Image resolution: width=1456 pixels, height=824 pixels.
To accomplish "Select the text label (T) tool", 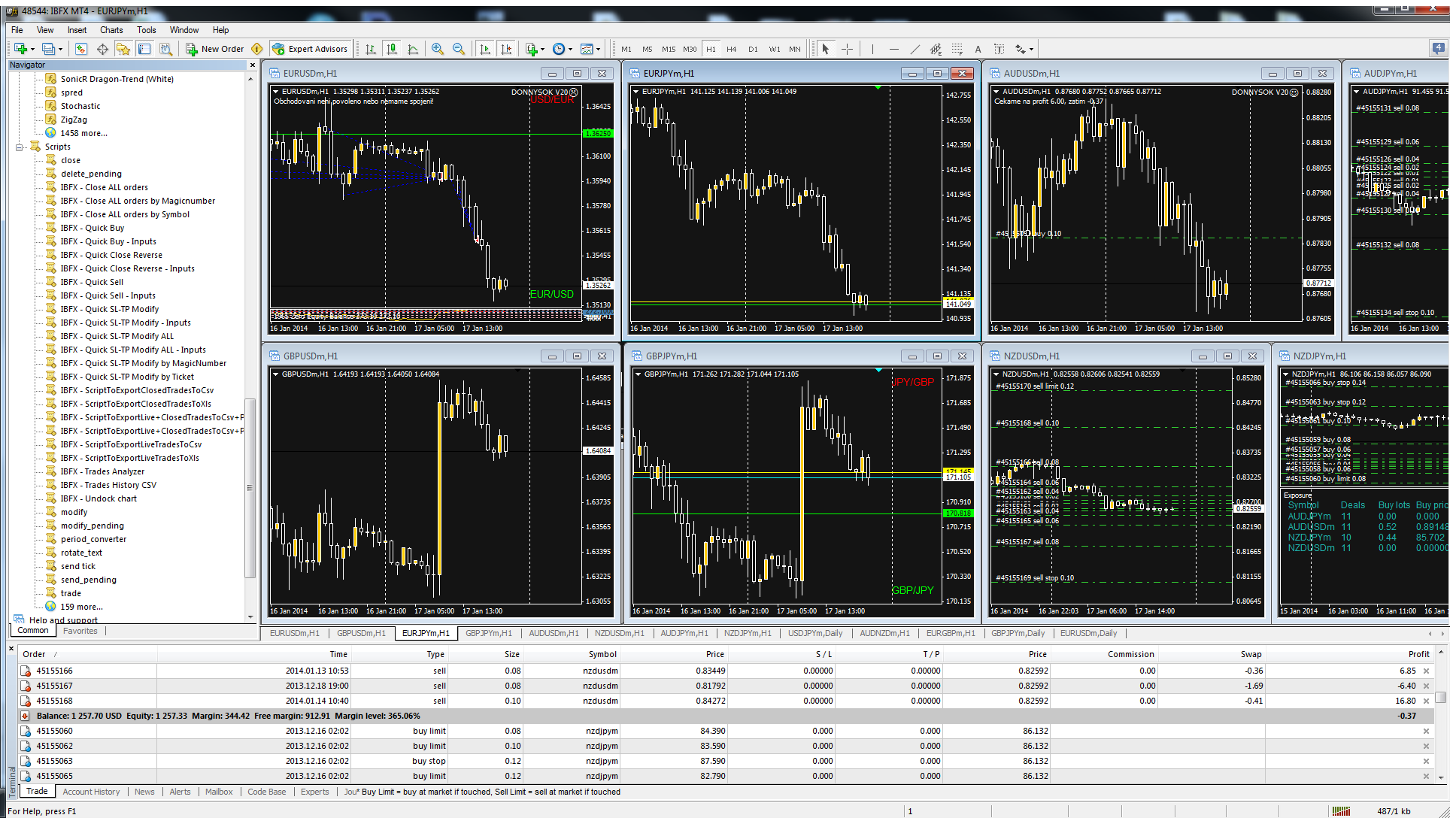I will click(999, 49).
